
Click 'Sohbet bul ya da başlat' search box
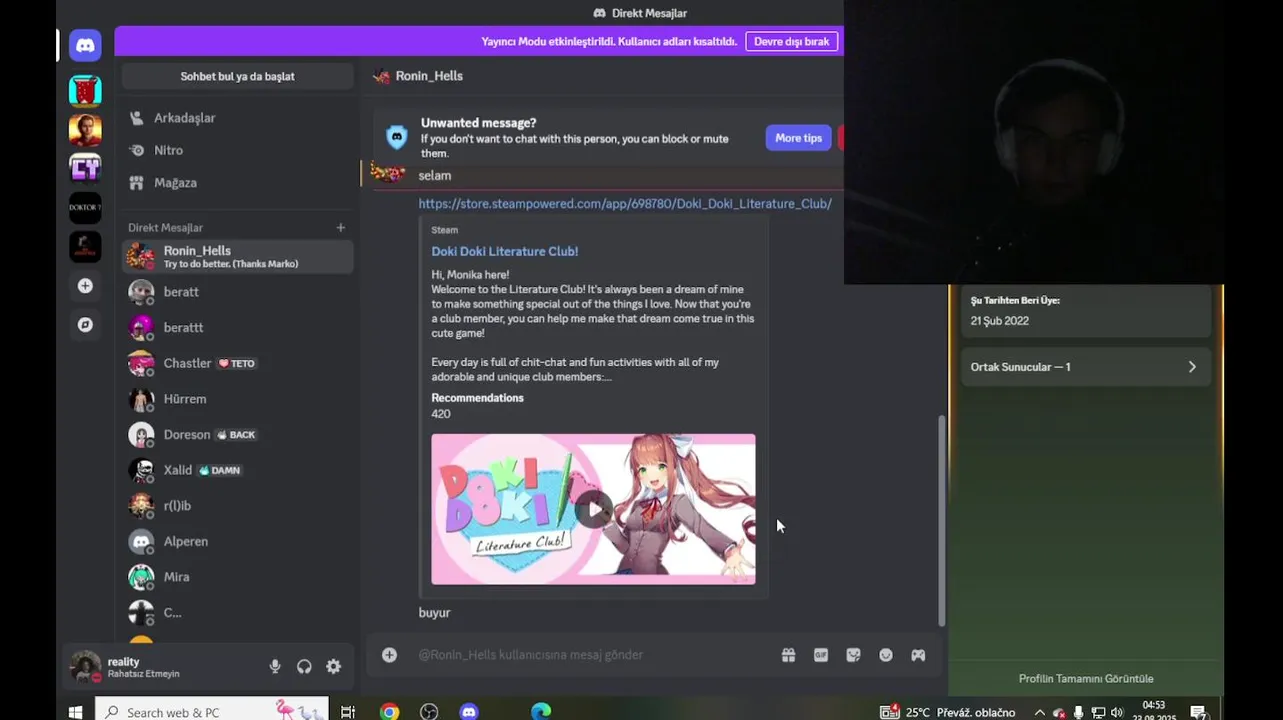point(237,76)
